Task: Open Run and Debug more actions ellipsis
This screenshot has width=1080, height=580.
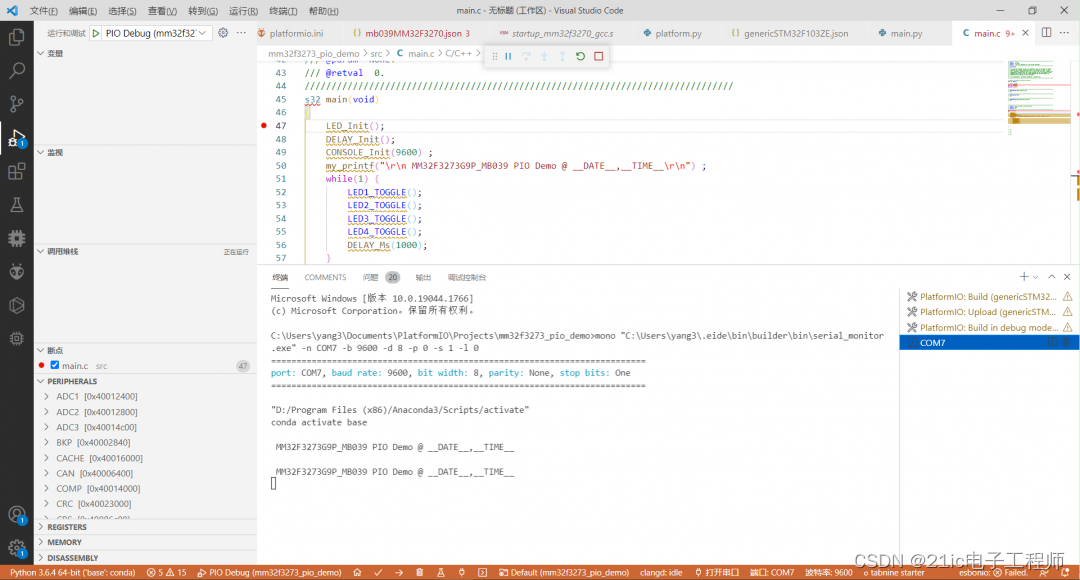Action: (x=241, y=32)
